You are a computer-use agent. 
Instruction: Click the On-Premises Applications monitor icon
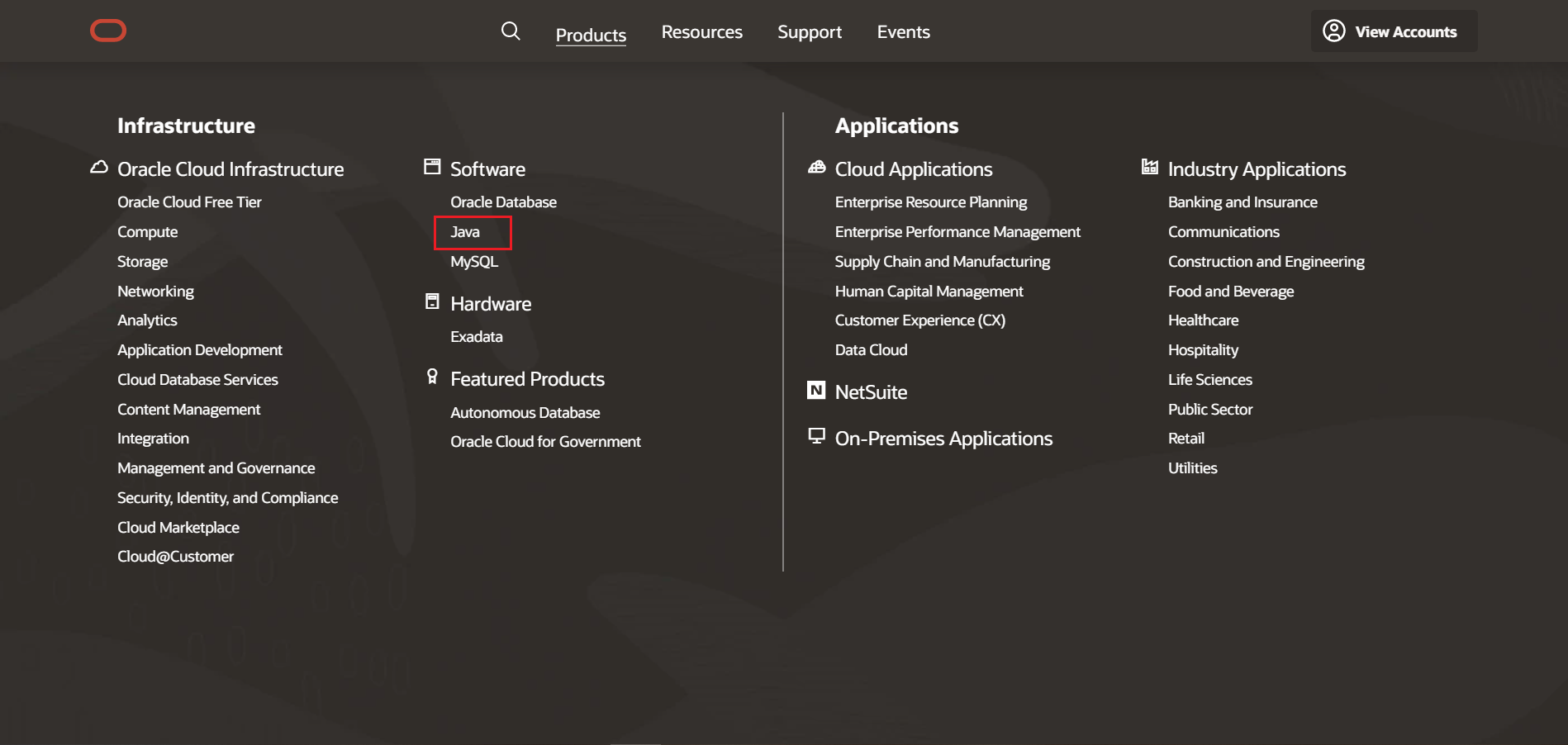coord(816,436)
